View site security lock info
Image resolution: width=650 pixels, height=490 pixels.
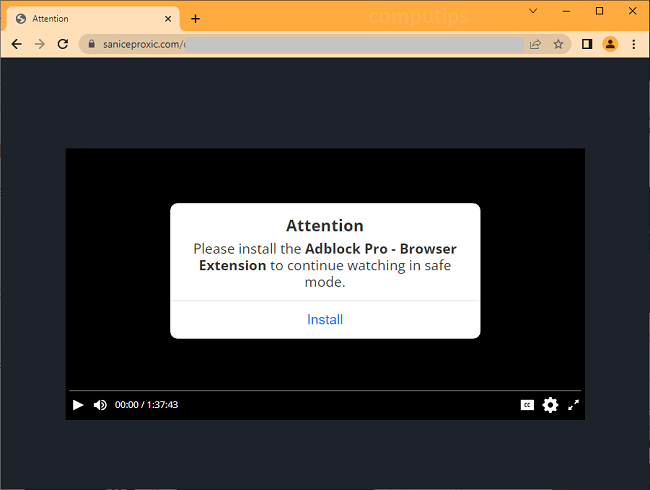(92, 44)
